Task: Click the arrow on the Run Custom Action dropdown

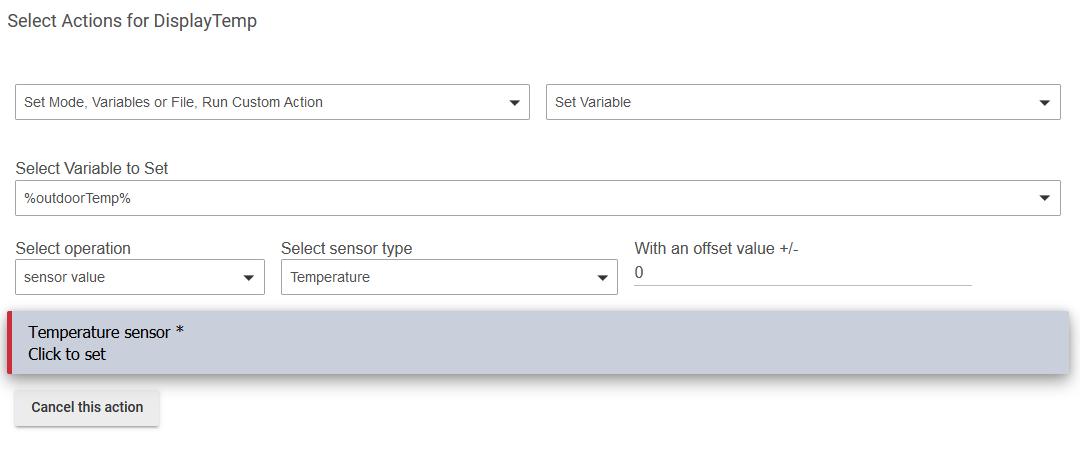Action: tap(514, 103)
